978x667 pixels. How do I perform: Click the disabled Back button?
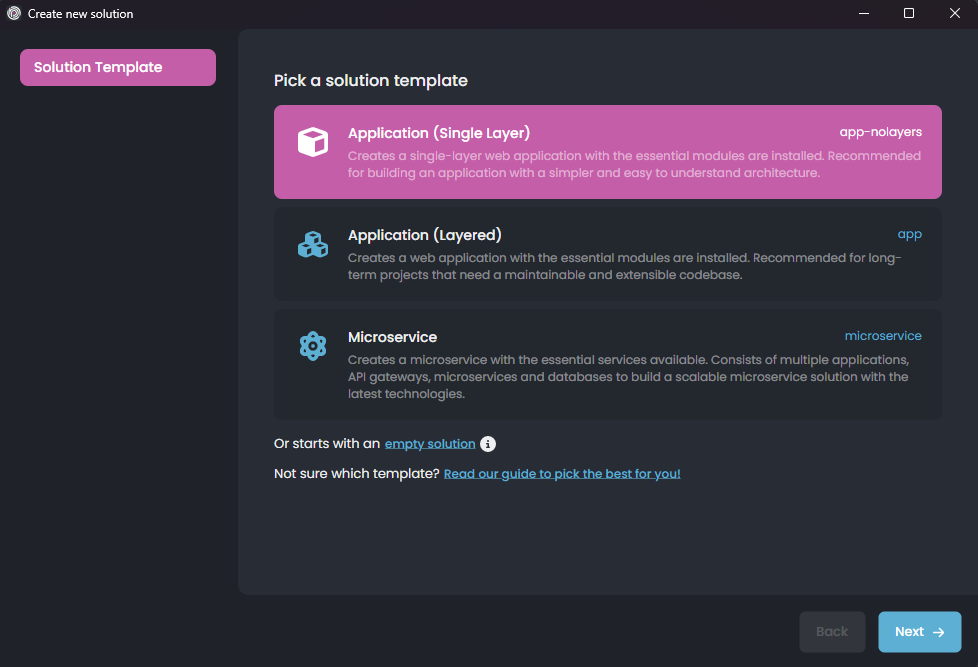(x=832, y=631)
